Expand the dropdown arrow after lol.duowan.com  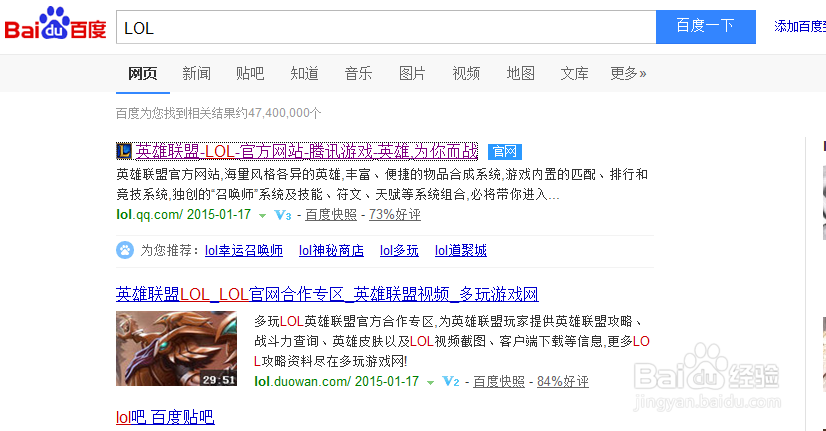pyautogui.click(x=430, y=383)
